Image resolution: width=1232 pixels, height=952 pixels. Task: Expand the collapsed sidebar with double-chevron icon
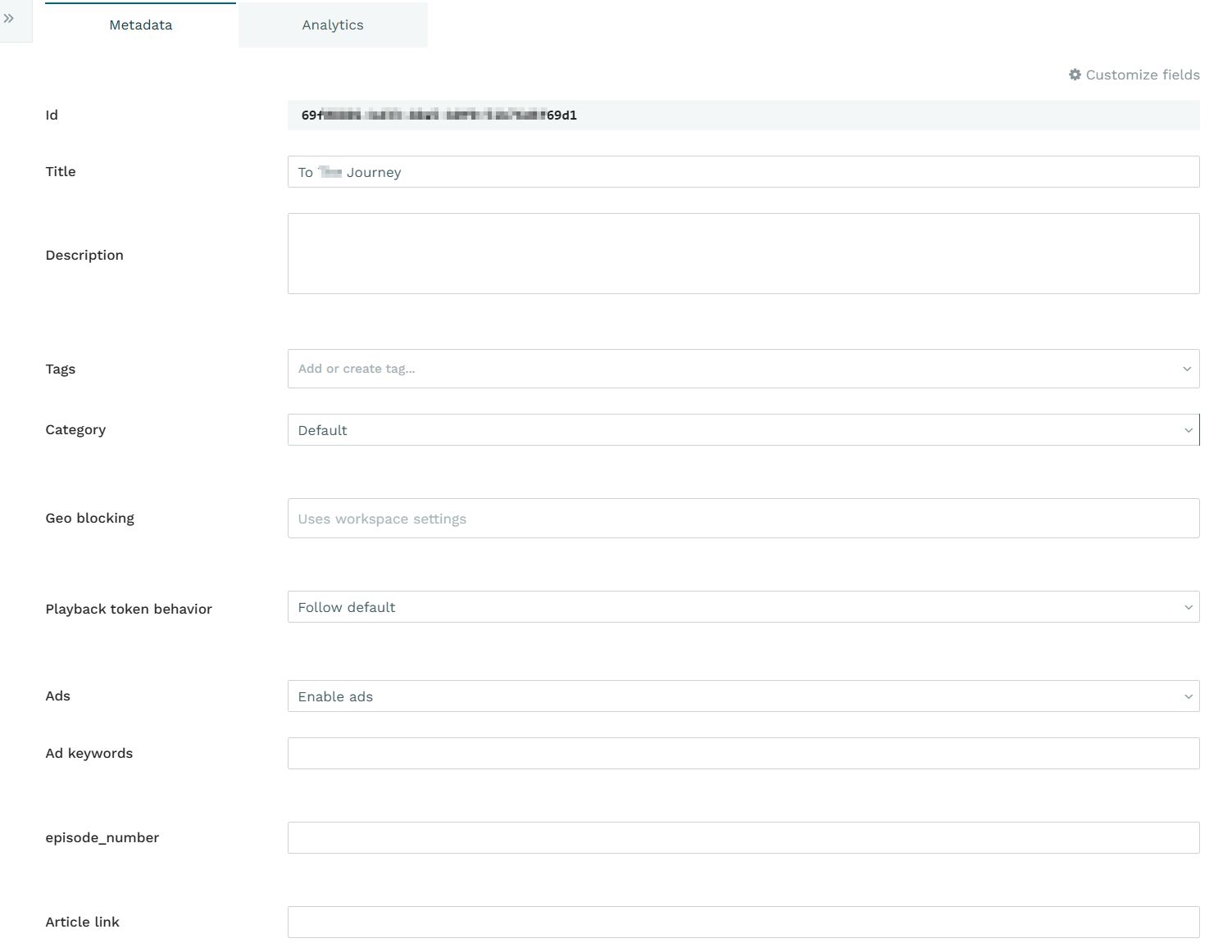(9, 18)
